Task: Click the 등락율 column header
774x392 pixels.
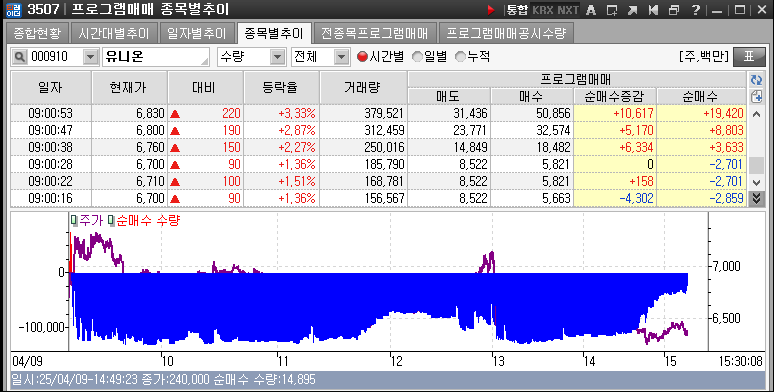Action: [281, 87]
